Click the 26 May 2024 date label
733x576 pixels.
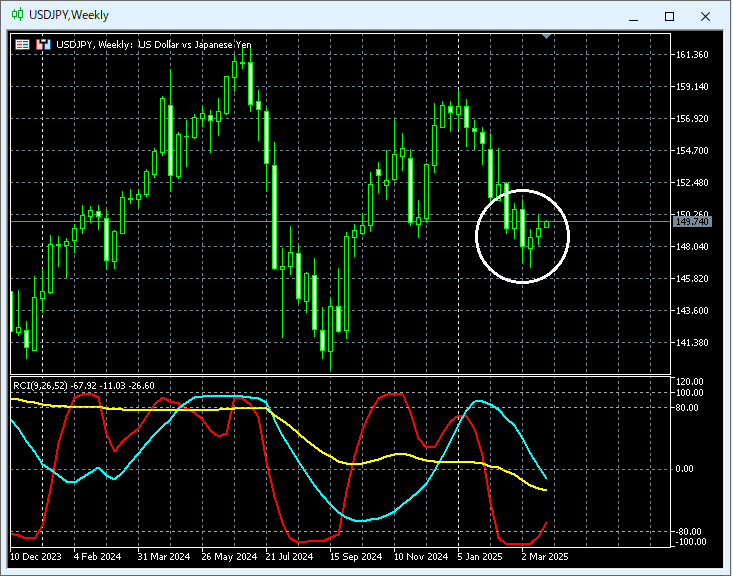pos(229,557)
